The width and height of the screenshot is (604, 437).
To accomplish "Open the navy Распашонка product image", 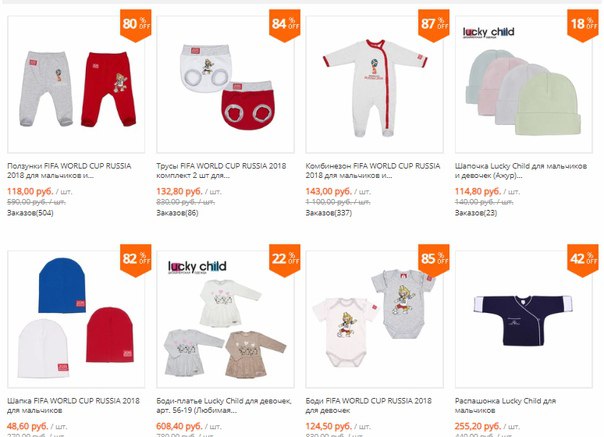I will tap(523, 319).
